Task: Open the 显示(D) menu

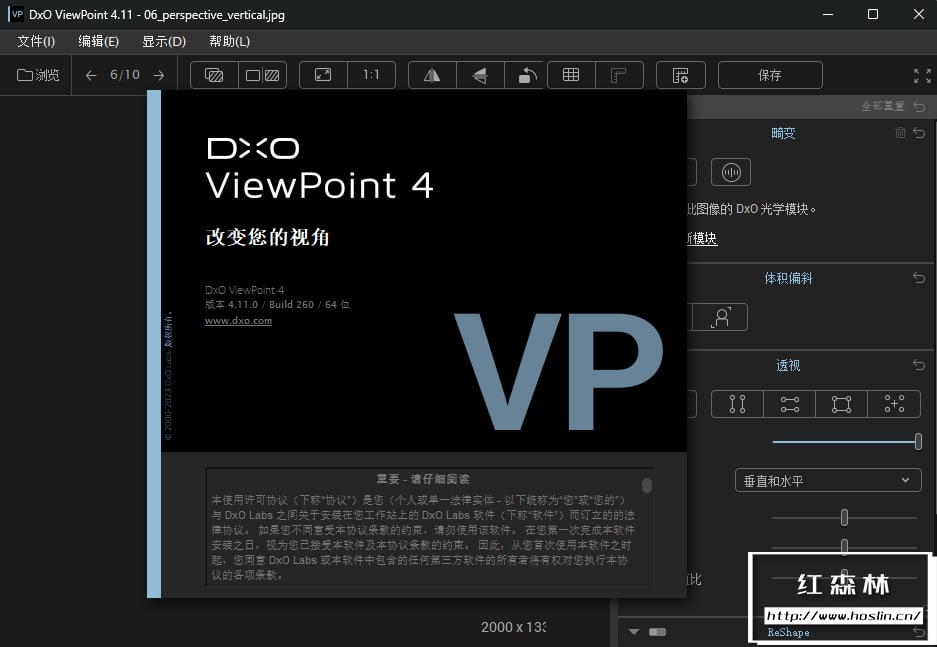Action: click(x=164, y=41)
